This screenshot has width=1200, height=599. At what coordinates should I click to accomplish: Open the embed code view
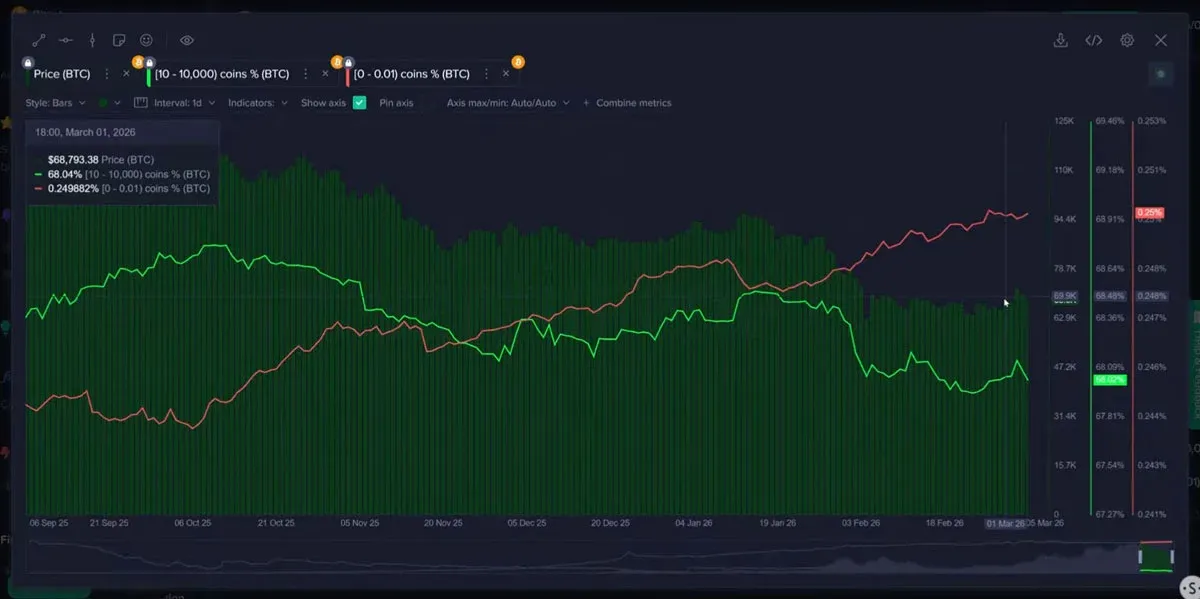[x=1093, y=40]
